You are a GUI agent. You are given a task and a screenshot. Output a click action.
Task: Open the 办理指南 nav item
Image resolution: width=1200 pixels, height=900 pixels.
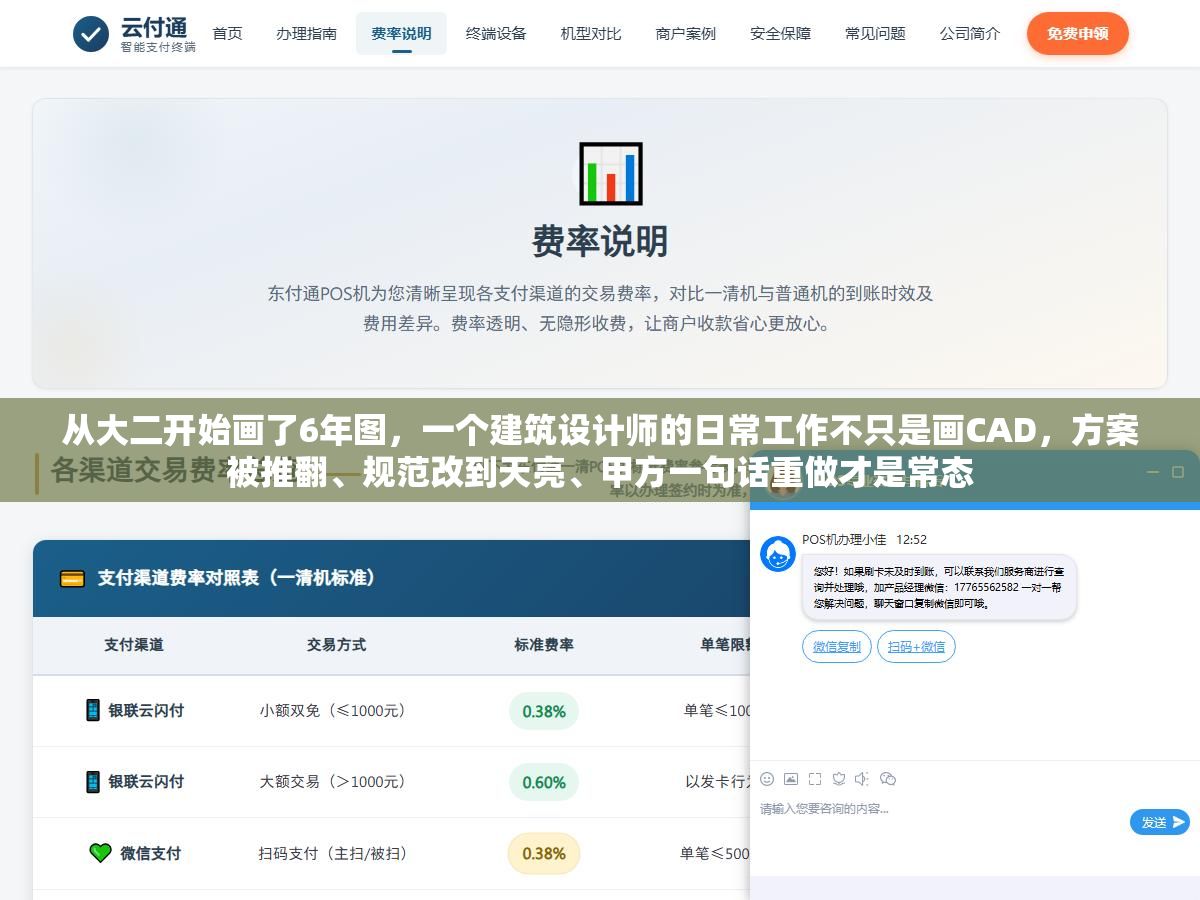coord(306,33)
